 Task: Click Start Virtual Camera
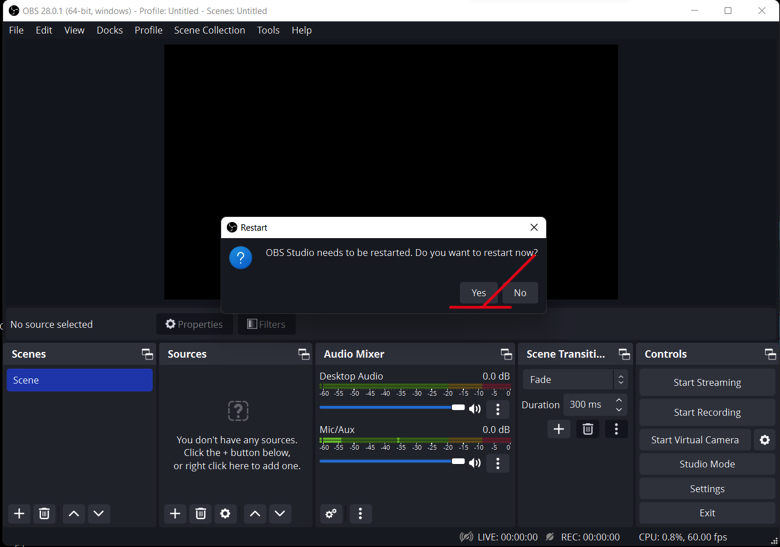pyautogui.click(x=695, y=440)
